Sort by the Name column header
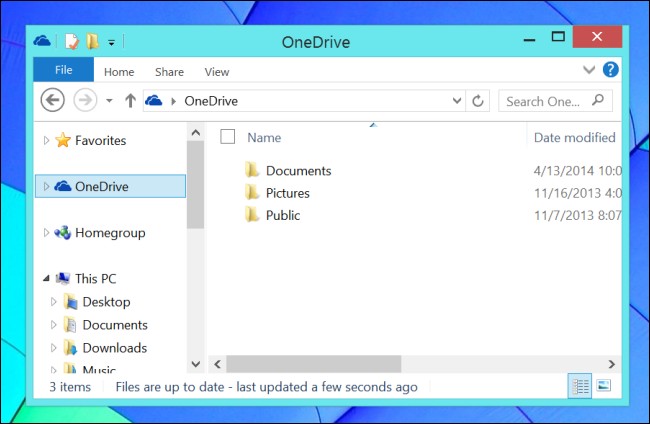This screenshot has height=424, width=650. (x=264, y=138)
